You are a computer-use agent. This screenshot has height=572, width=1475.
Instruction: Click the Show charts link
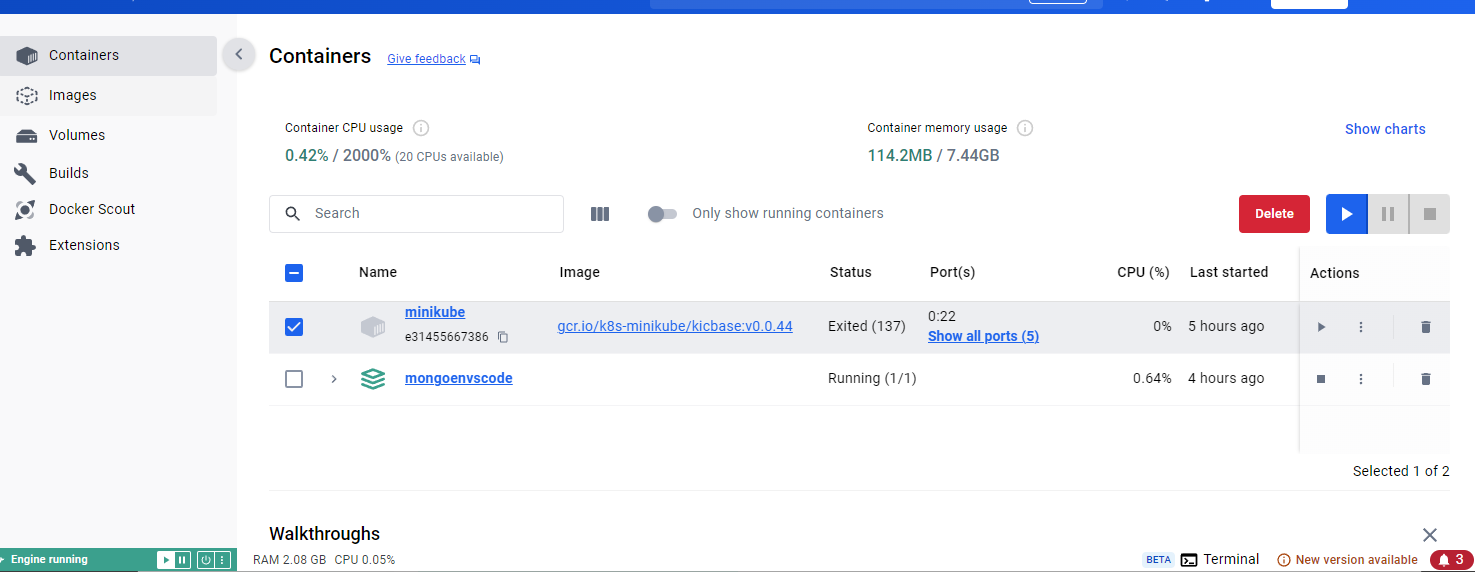pos(1385,129)
